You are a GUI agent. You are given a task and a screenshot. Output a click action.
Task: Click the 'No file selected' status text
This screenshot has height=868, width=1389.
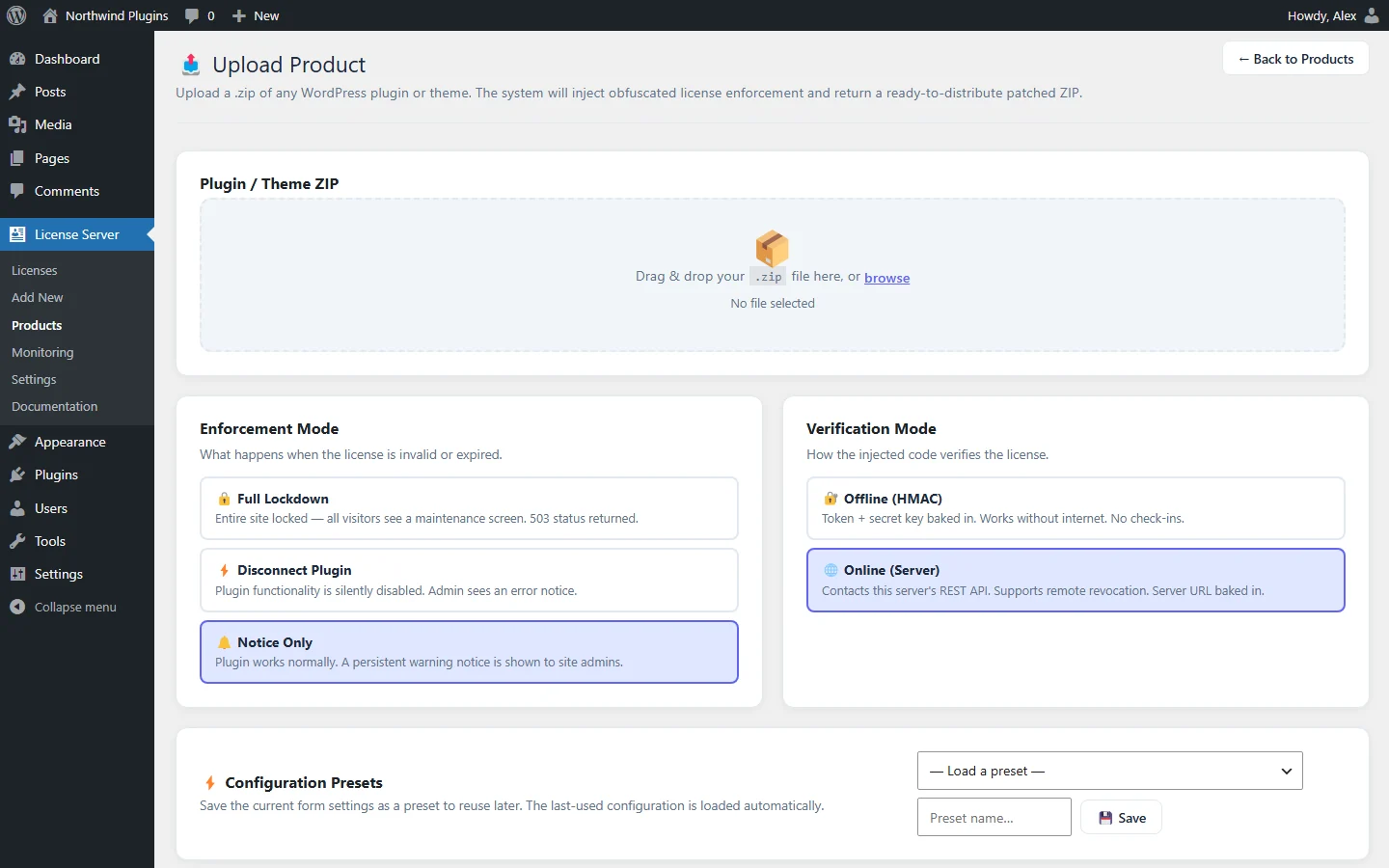773,304
